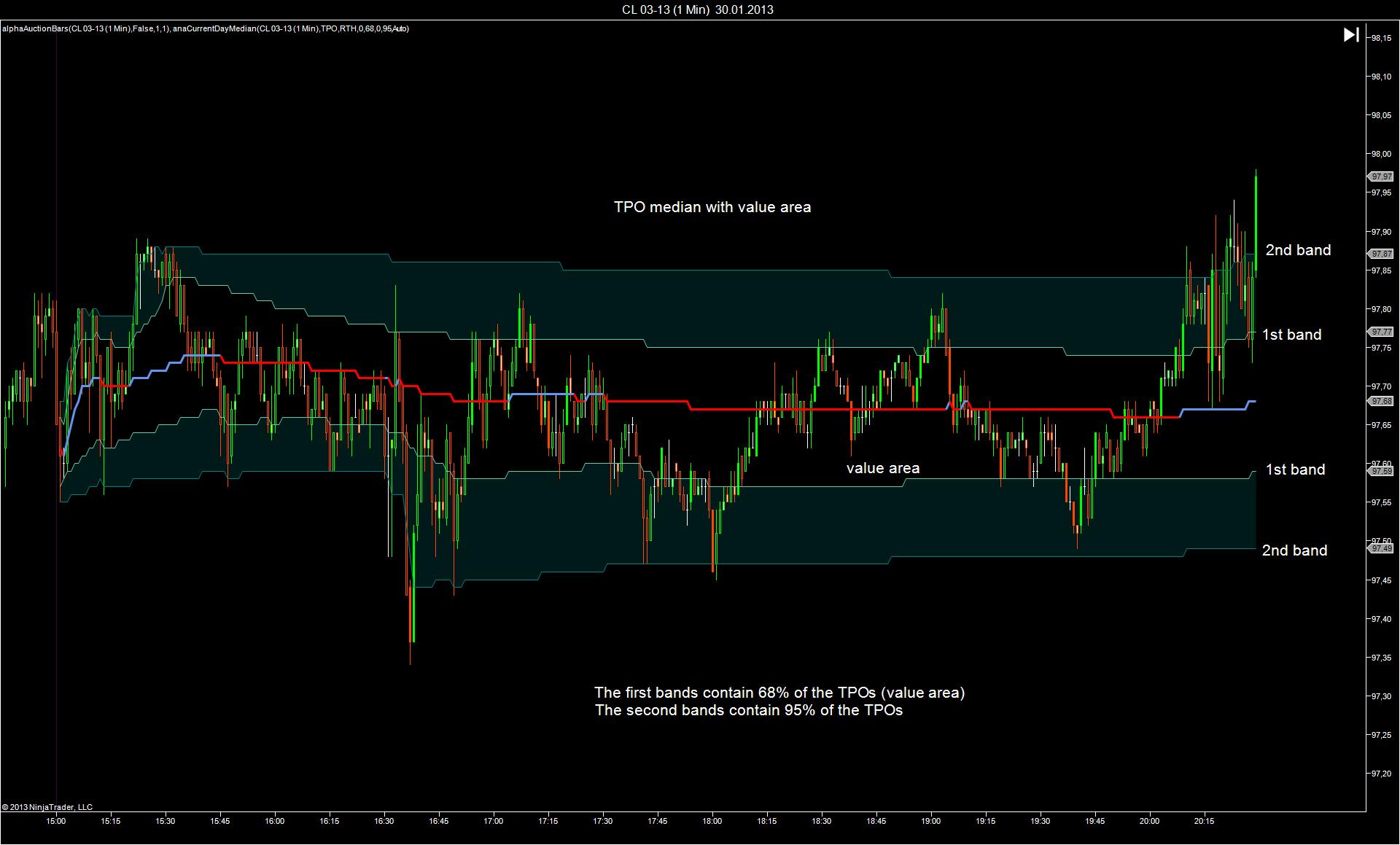
Task: Click the 98,00 price axis label
Action: pos(1382,154)
